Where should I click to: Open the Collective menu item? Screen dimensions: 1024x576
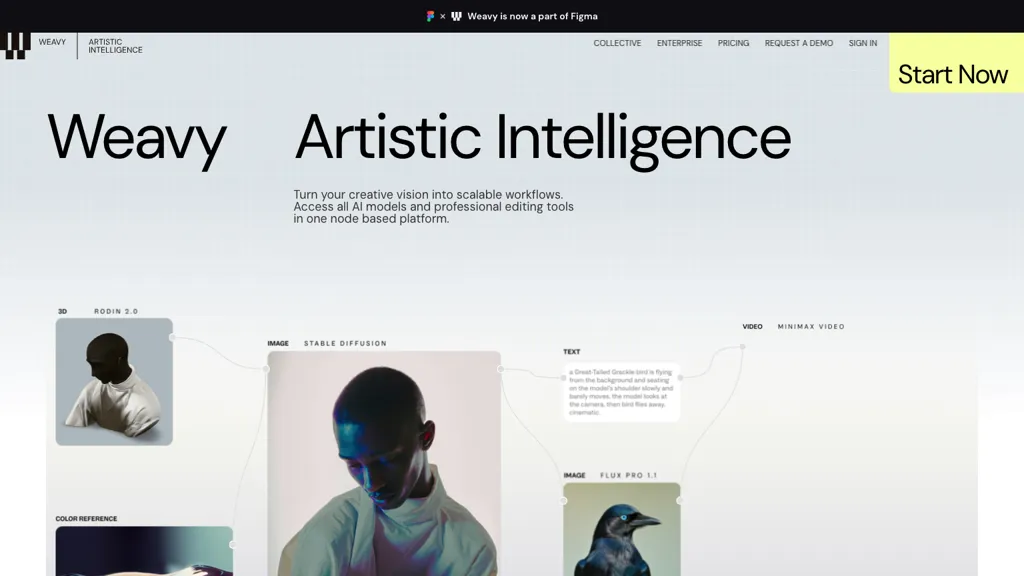coord(617,43)
